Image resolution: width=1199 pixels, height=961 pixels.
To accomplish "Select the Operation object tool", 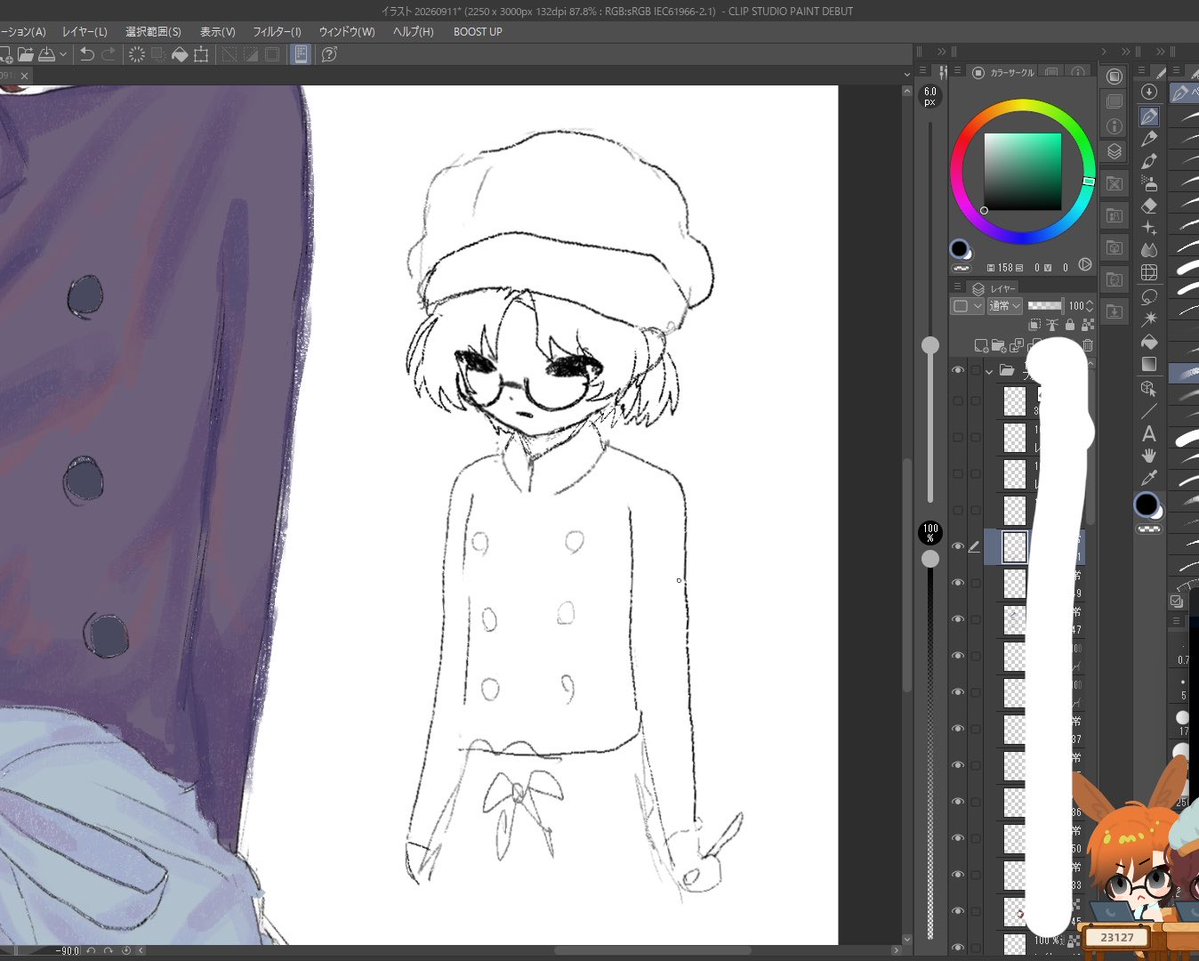I will pos(1149,388).
